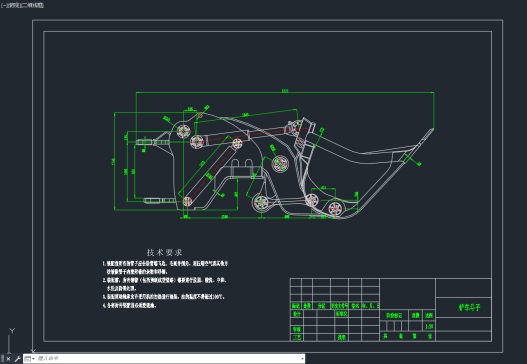527x364 pixels.
Task: Select the bottom-right bucket hinge pin circle
Action: [x=335, y=209]
